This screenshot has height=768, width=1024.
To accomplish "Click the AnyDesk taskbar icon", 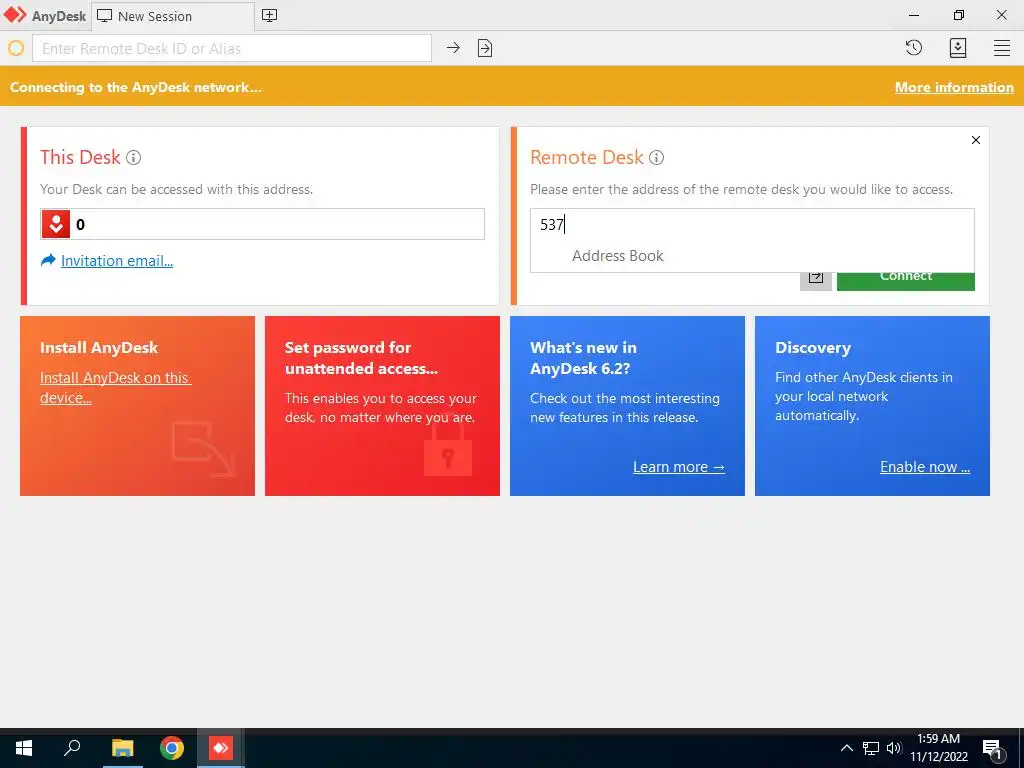I will point(221,748).
